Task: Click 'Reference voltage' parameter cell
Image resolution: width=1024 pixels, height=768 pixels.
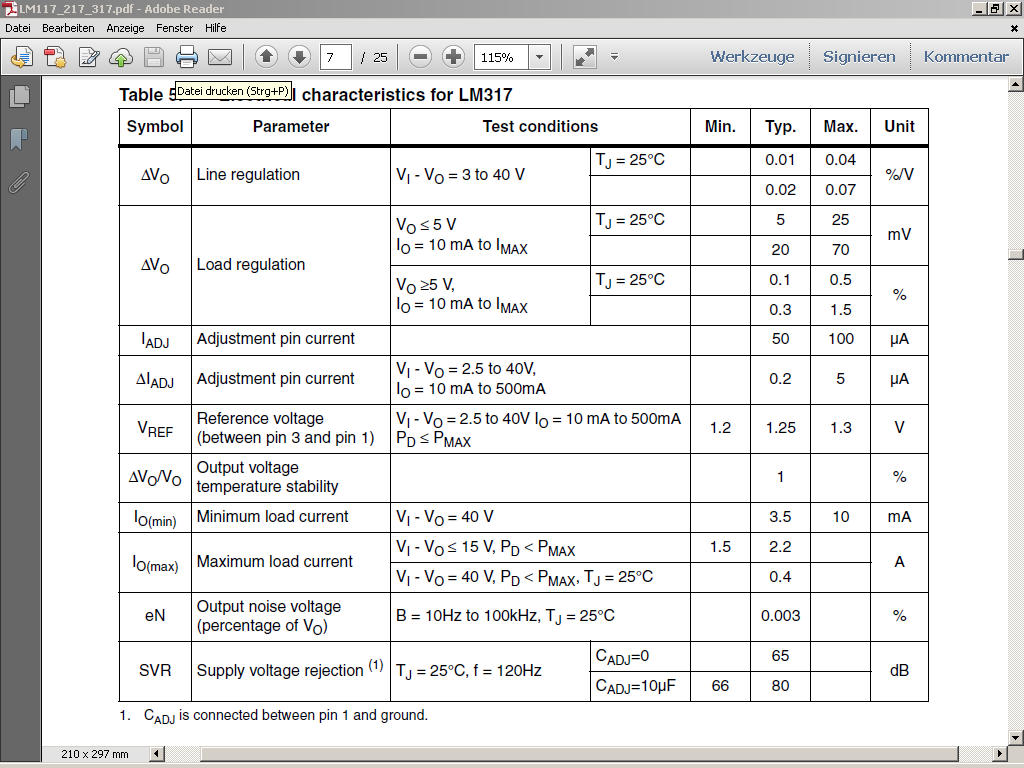Action: point(291,428)
